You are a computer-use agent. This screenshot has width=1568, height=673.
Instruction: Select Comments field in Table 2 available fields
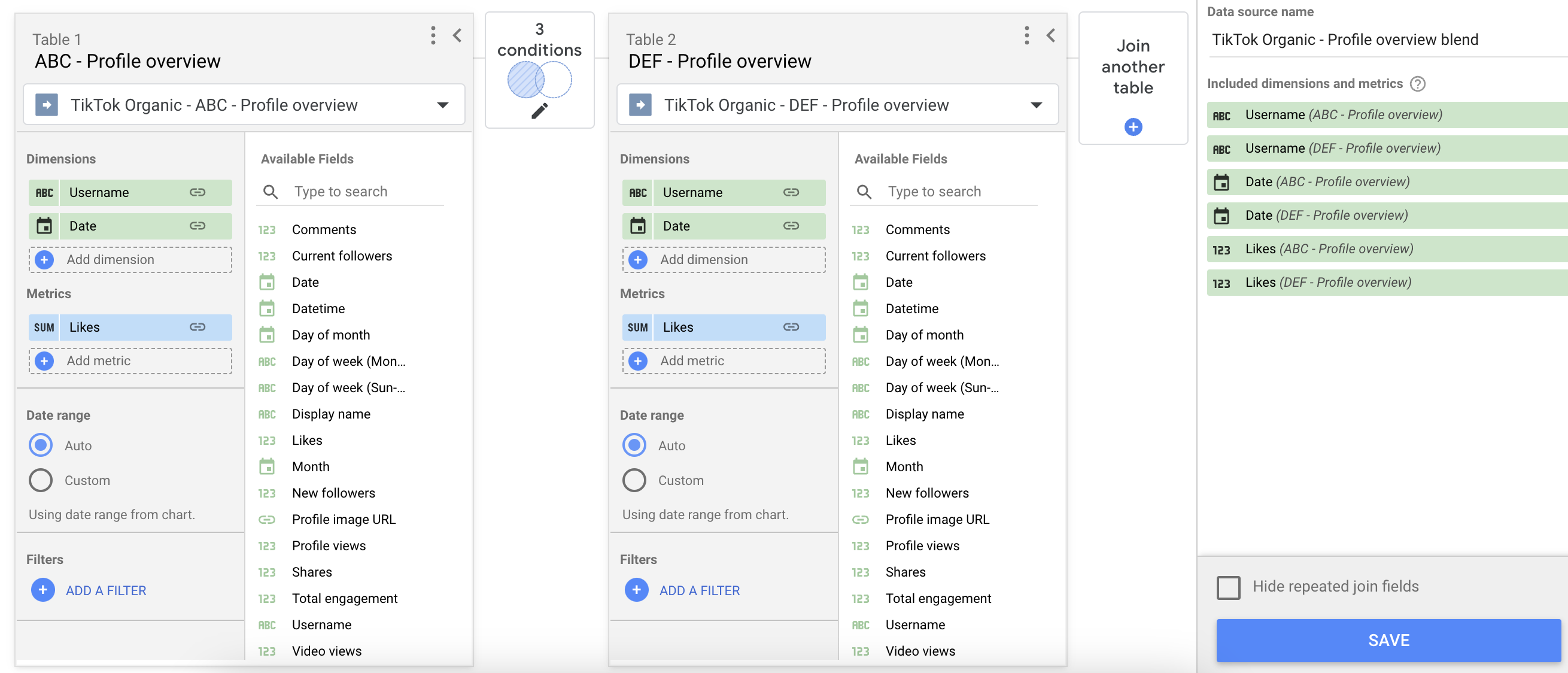pos(917,229)
